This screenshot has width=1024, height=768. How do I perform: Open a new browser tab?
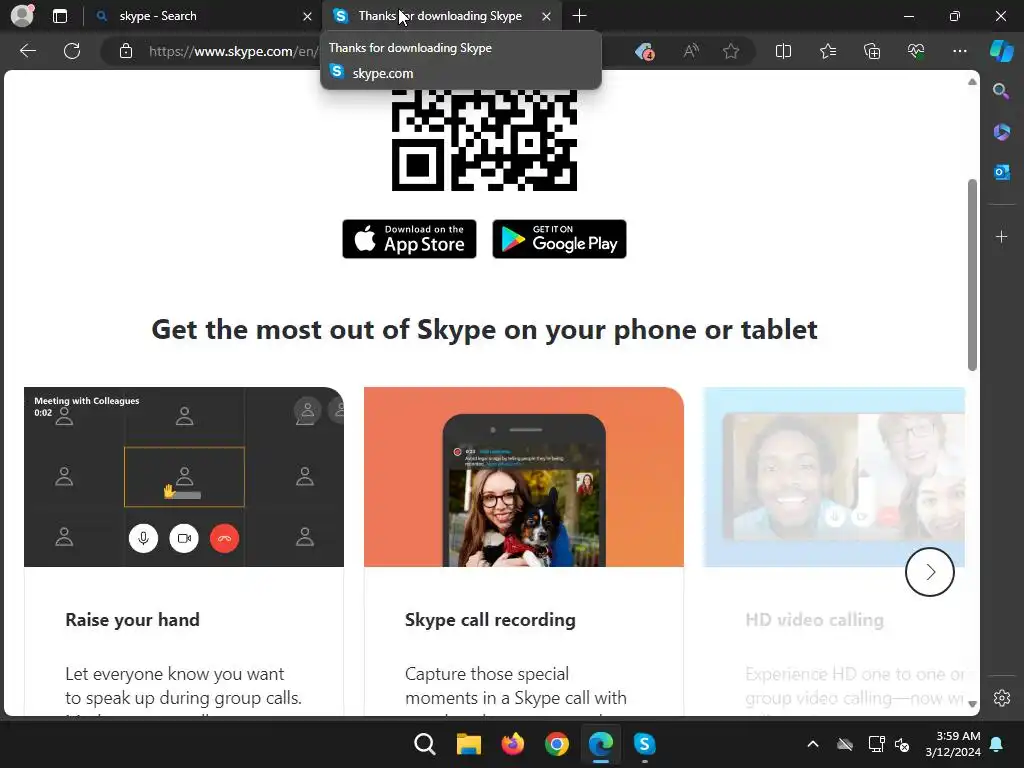(579, 16)
